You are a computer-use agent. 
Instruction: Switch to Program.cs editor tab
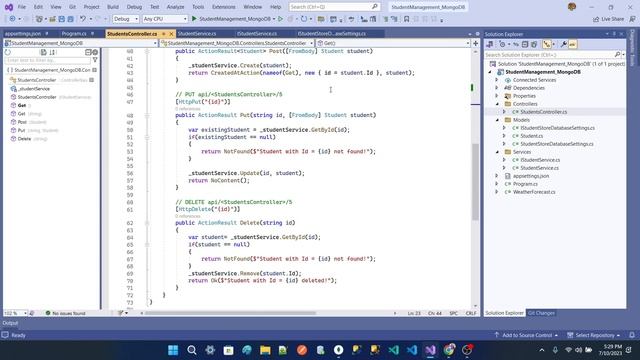tap(74, 33)
